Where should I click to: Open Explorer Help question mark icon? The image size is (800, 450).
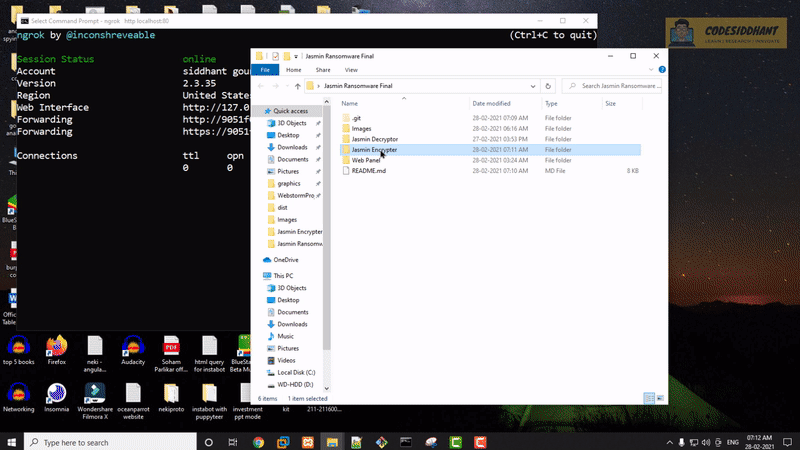tap(662, 69)
